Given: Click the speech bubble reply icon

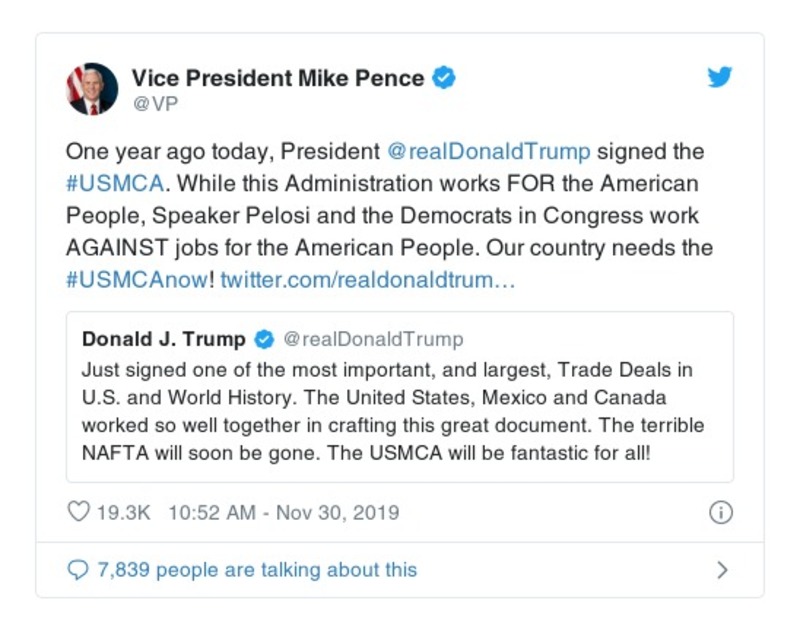Looking at the screenshot, I should pos(78,570).
